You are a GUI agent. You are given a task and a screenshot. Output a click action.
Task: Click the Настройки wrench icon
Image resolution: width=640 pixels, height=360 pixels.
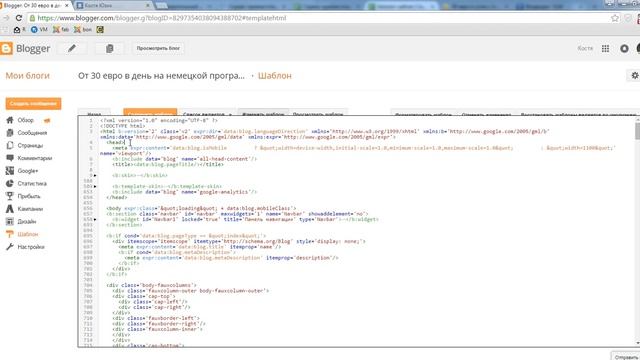click(10, 247)
